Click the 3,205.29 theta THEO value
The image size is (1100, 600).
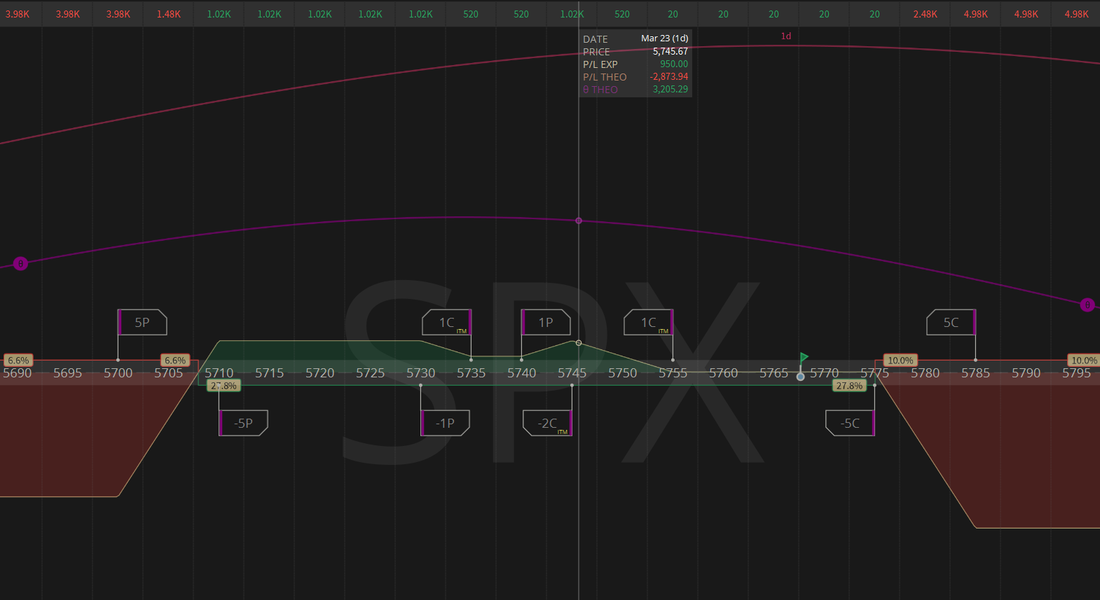(670, 89)
